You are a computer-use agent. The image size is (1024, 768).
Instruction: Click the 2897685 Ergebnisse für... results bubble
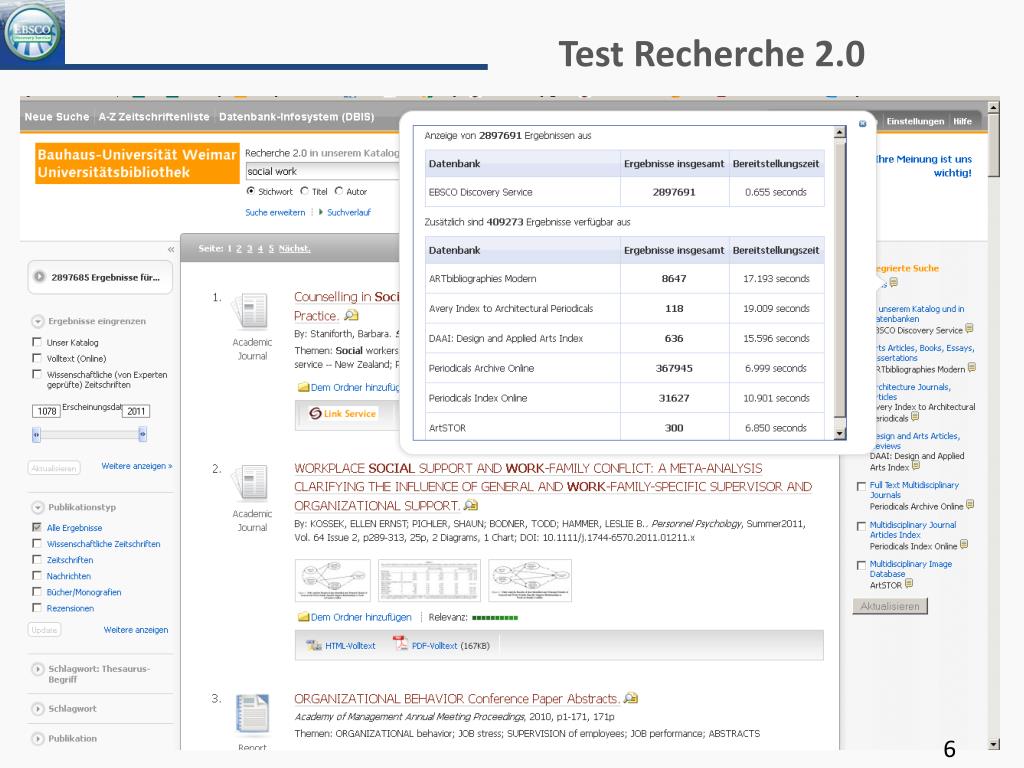[x=100, y=277]
